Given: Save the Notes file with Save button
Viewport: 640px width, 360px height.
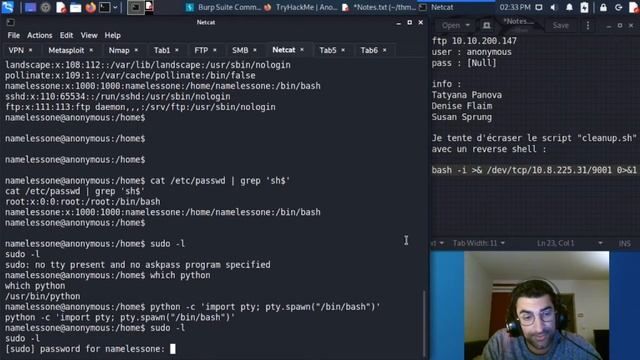Looking at the screenshot, I should click(x=560, y=25).
